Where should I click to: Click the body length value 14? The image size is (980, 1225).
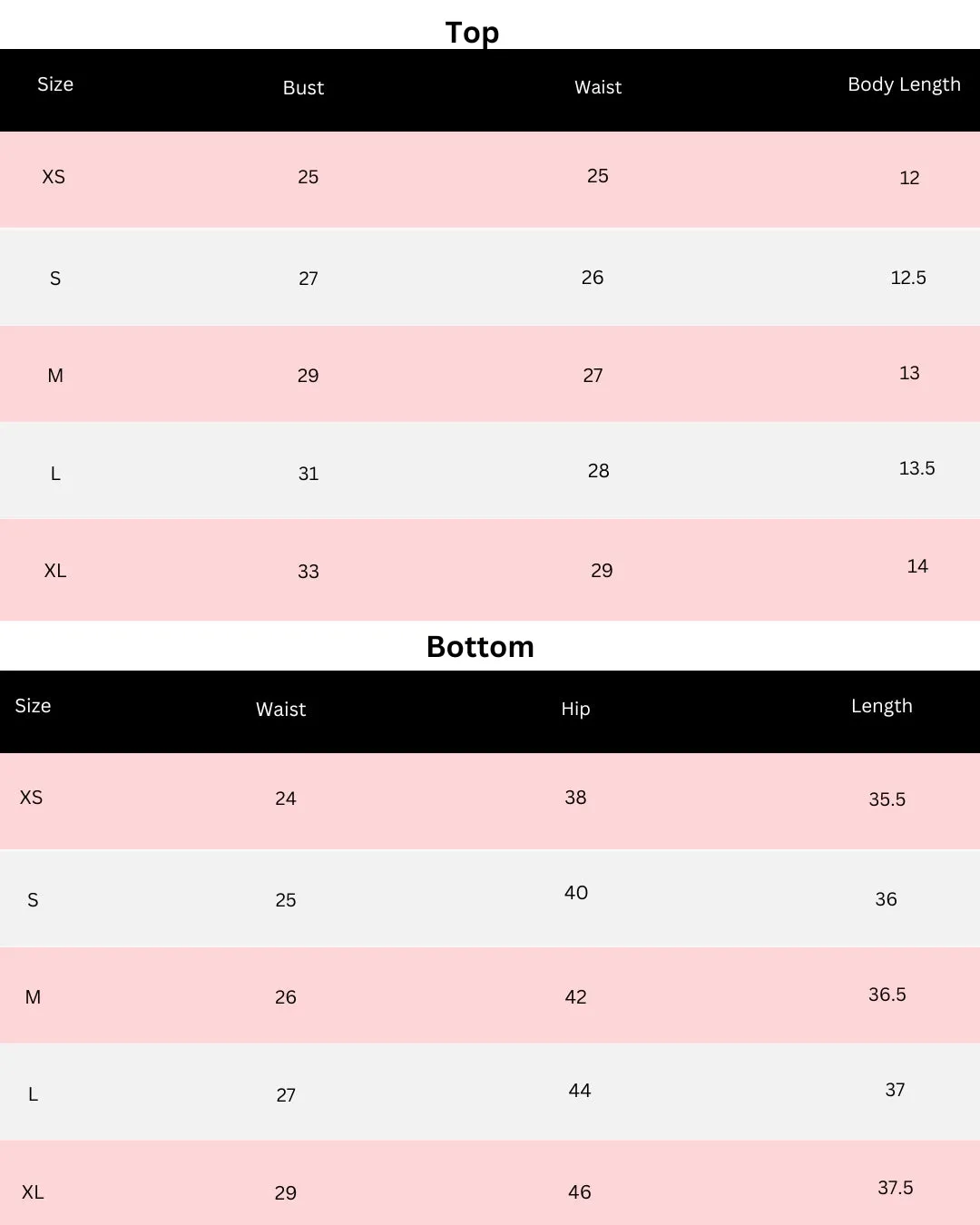pyautogui.click(x=917, y=566)
